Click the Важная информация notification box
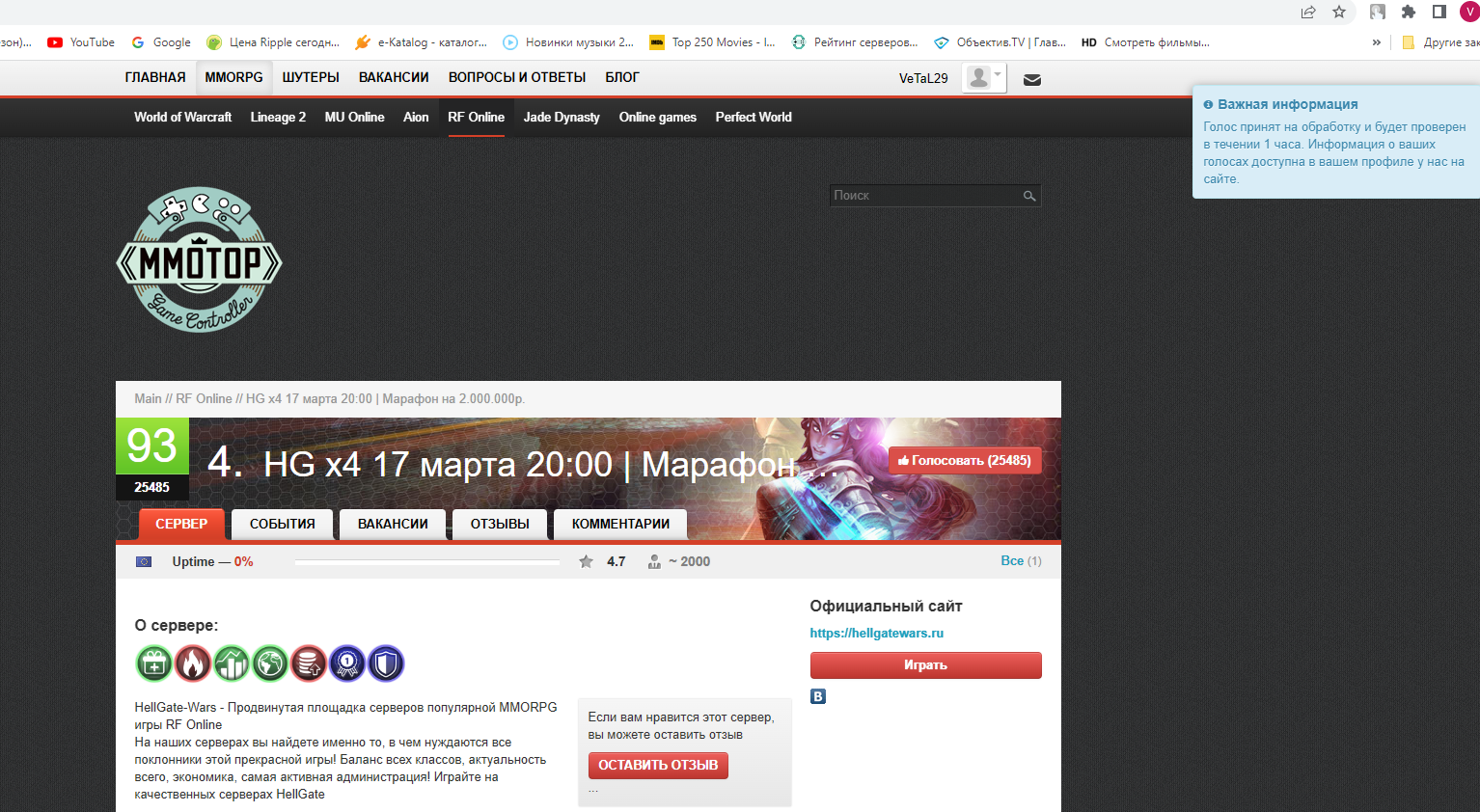Screen dimensions: 1480x812 1336,142
